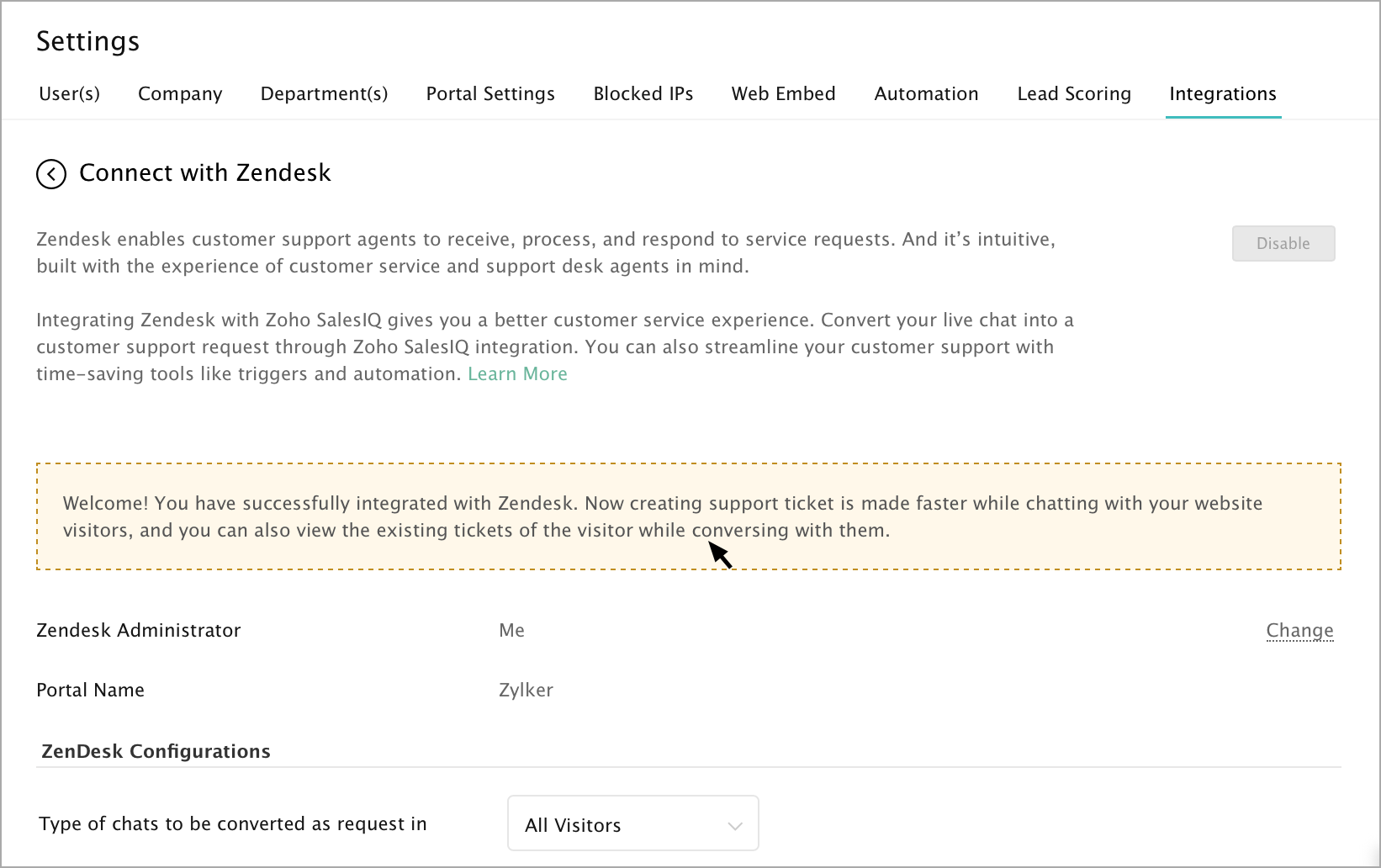The height and width of the screenshot is (868, 1381).
Task: Click the Type of chats to be converted label
Action: pos(233,823)
